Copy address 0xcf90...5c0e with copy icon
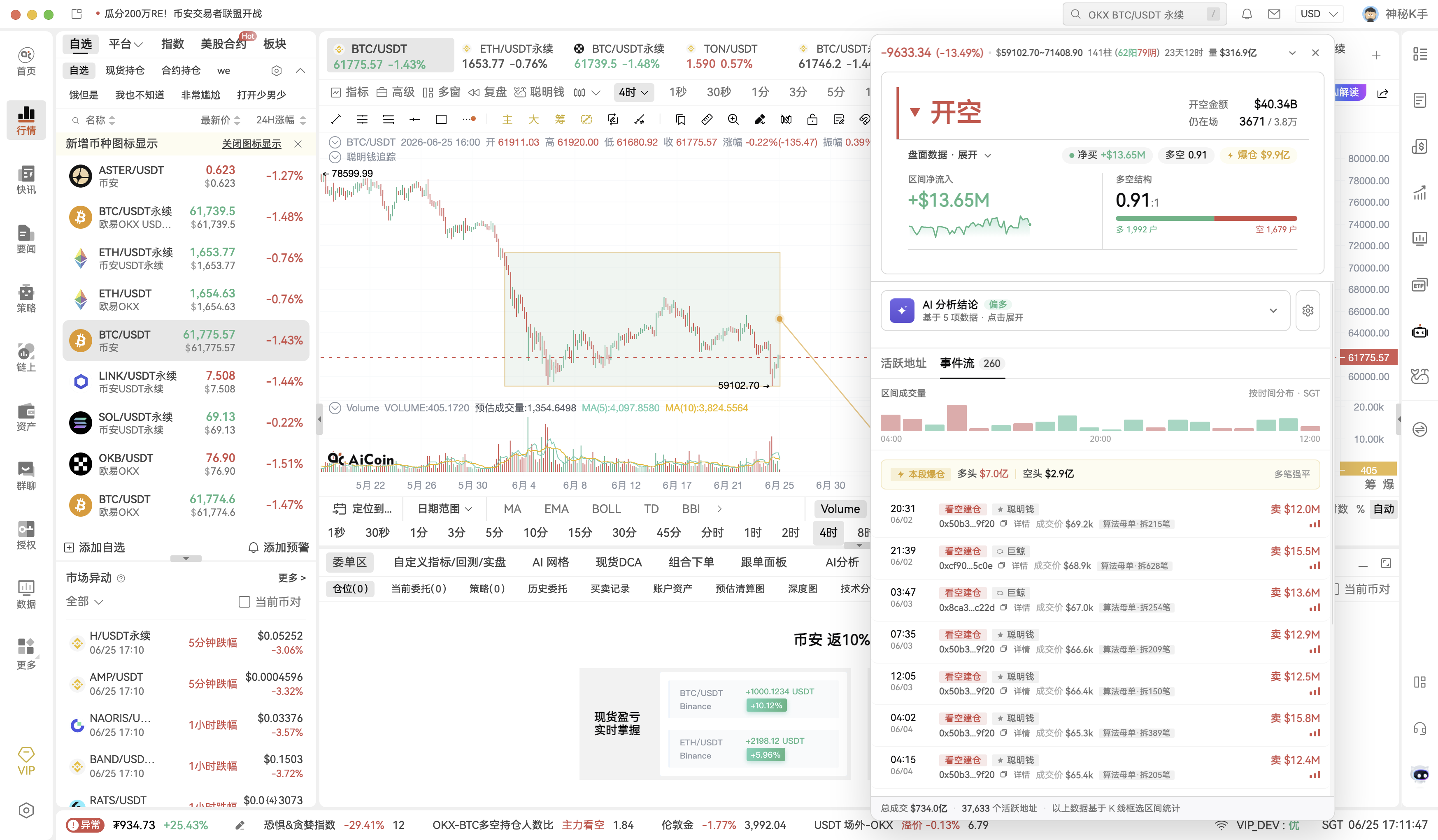The width and height of the screenshot is (1438, 840). click(x=1001, y=565)
